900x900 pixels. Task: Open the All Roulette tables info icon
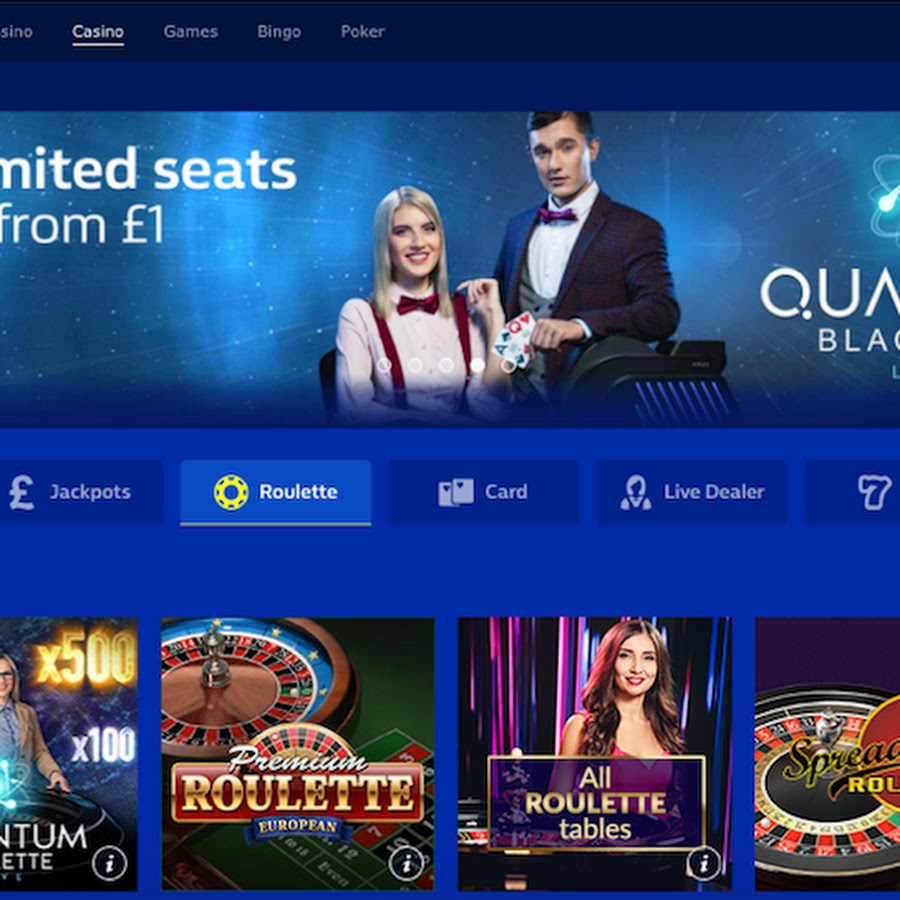(704, 863)
